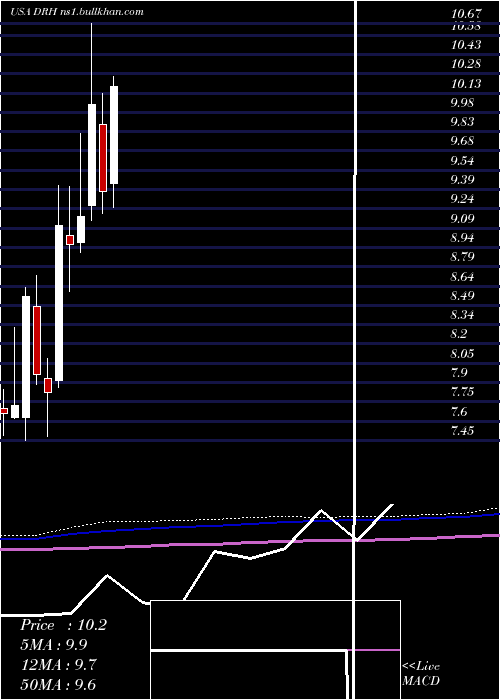Click the 'USA DRH ns1.bullkhan.com' chart title
This screenshot has width=500, height=700.
[77, 12]
